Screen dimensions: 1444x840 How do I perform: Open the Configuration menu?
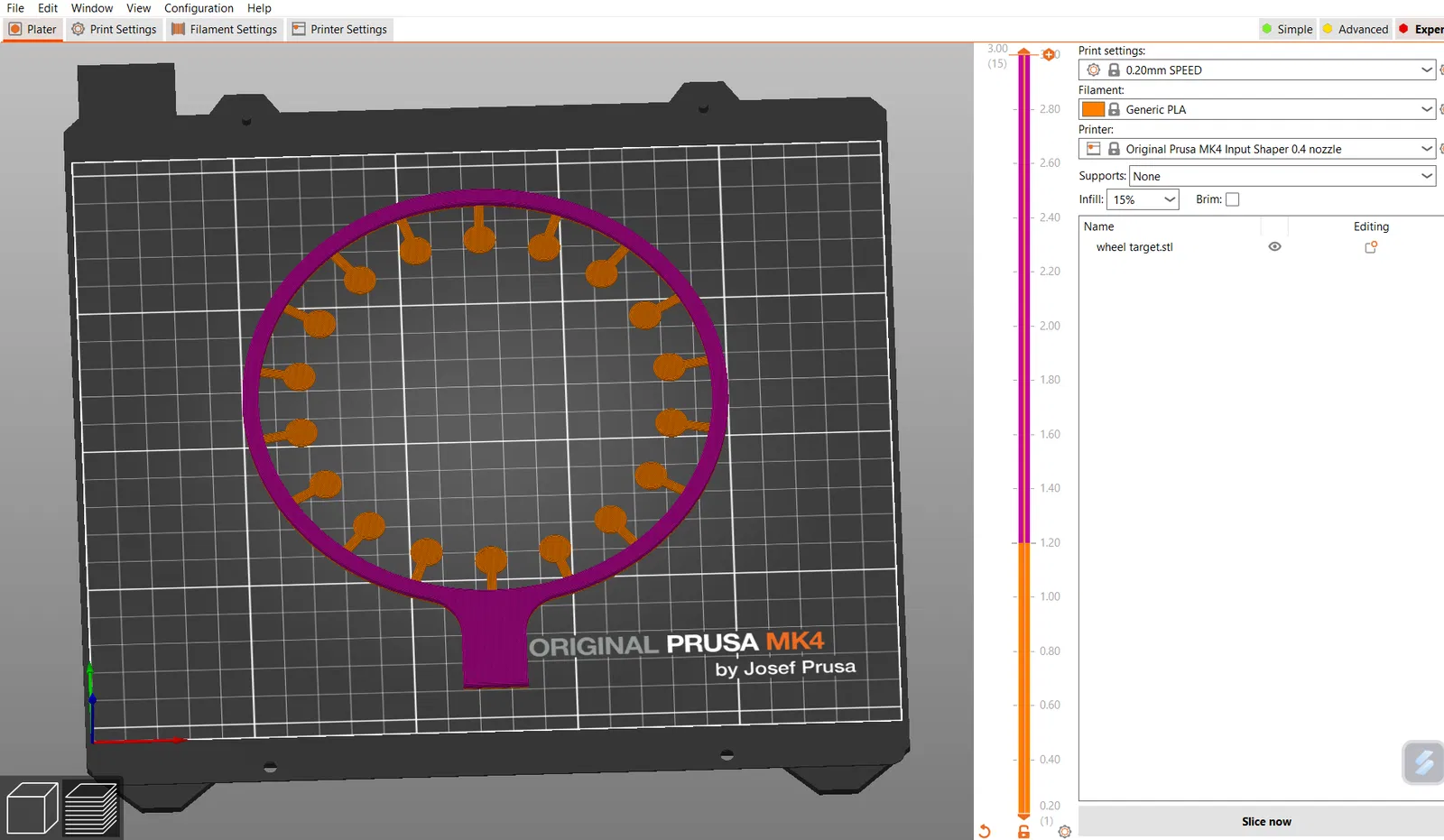coord(199,8)
